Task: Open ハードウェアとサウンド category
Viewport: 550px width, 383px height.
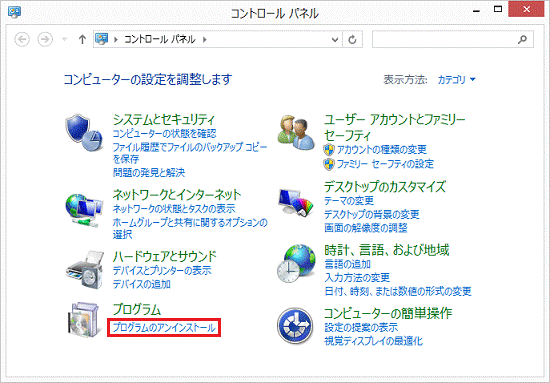Action: pyautogui.click(x=165, y=257)
